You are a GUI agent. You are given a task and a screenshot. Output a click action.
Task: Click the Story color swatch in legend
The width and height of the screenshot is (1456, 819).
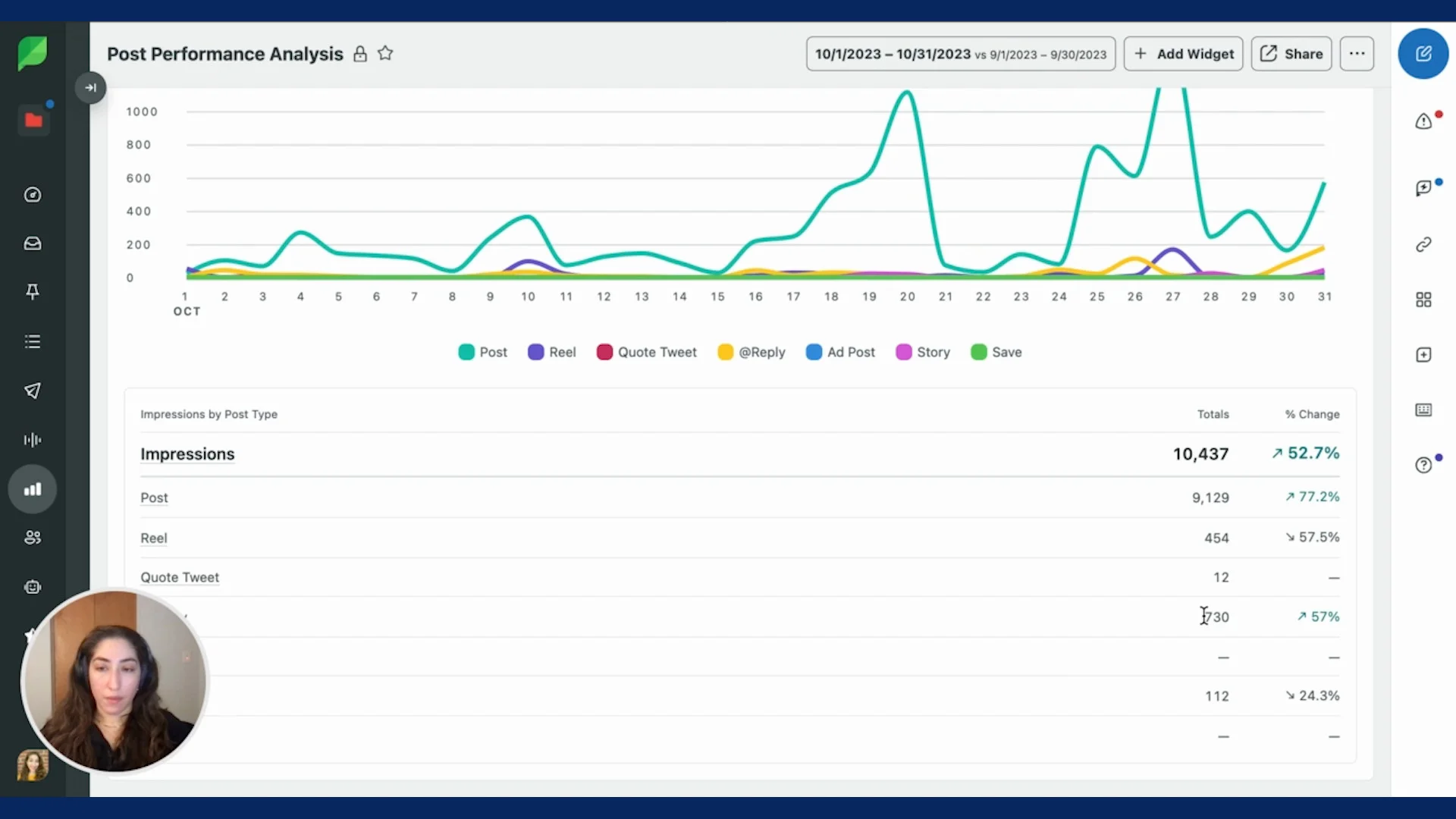point(903,352)
